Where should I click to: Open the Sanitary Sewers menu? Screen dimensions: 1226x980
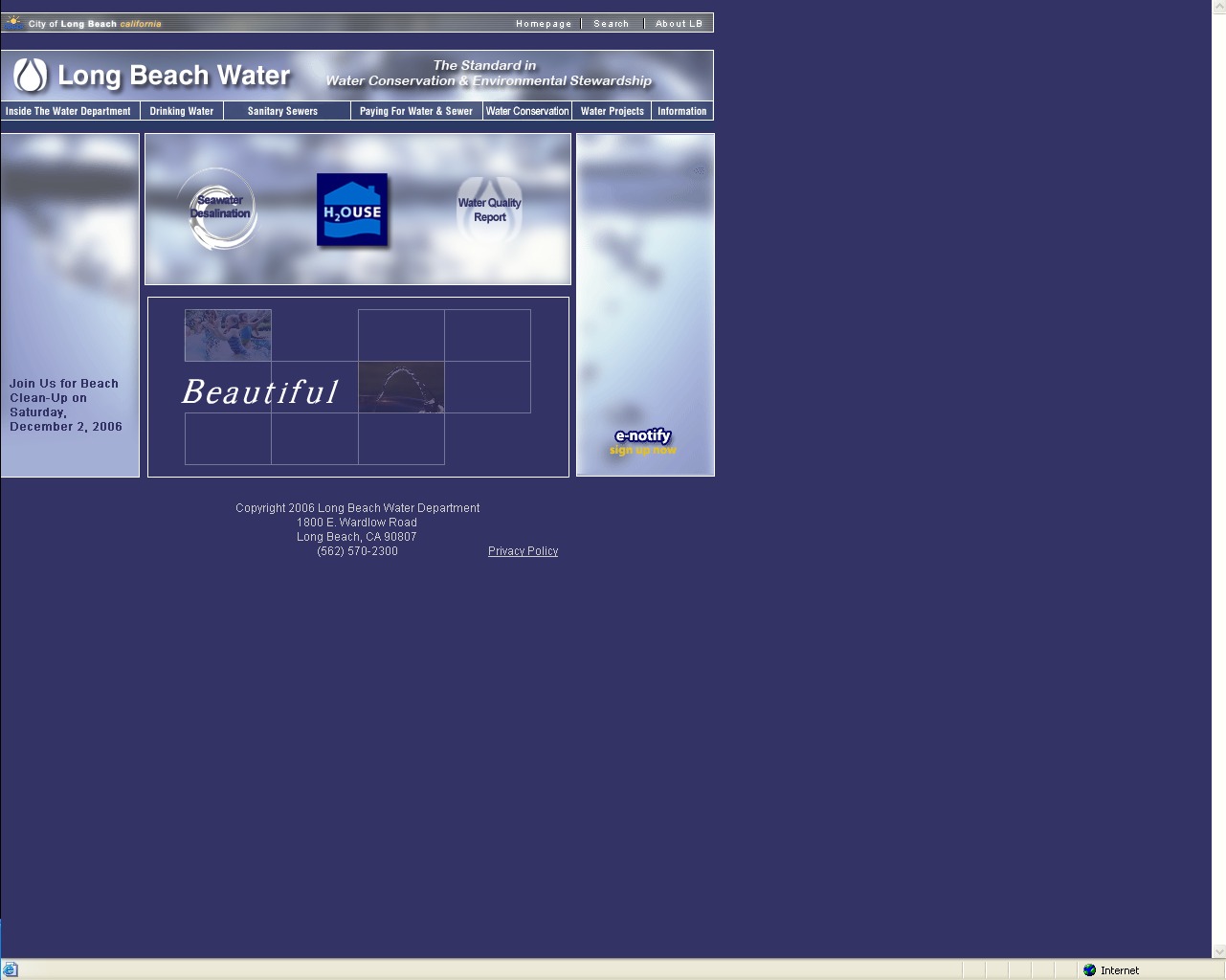tap(282, 111)
